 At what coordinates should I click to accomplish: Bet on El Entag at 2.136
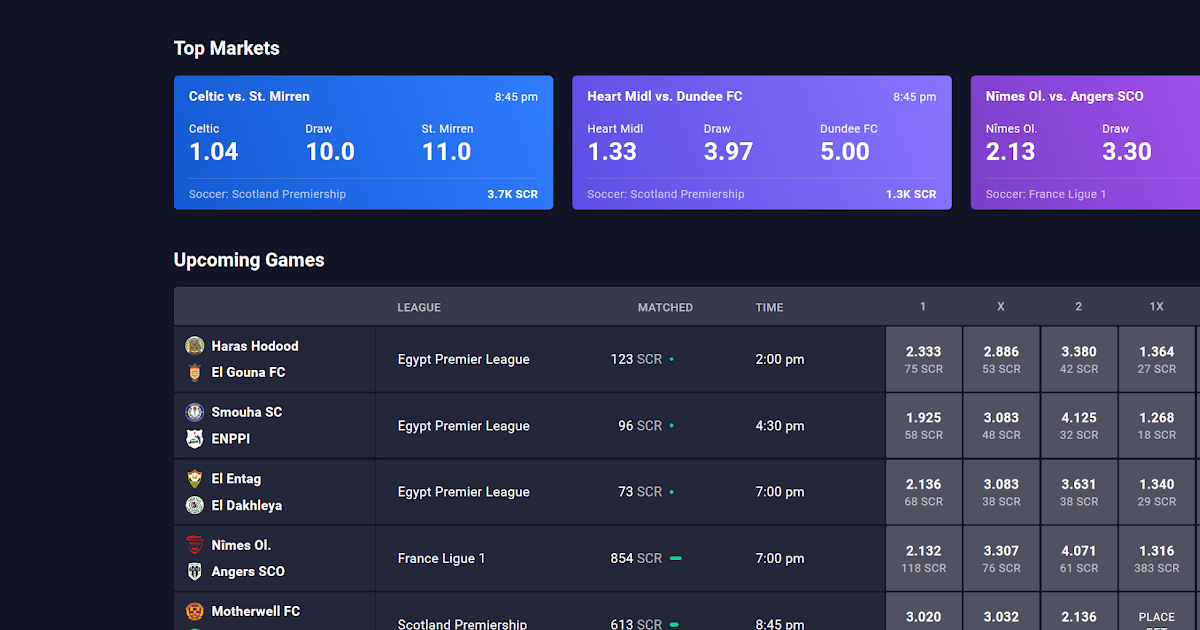pos(924,492)
